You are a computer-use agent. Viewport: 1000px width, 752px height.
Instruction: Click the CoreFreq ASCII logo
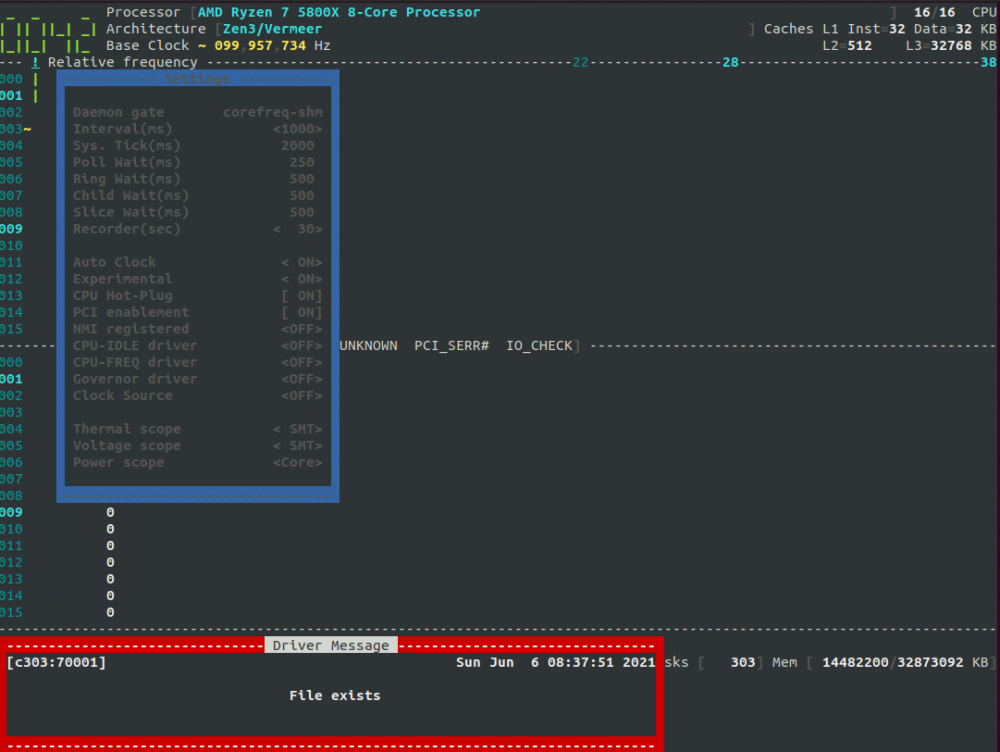click(x=49, y=29)
